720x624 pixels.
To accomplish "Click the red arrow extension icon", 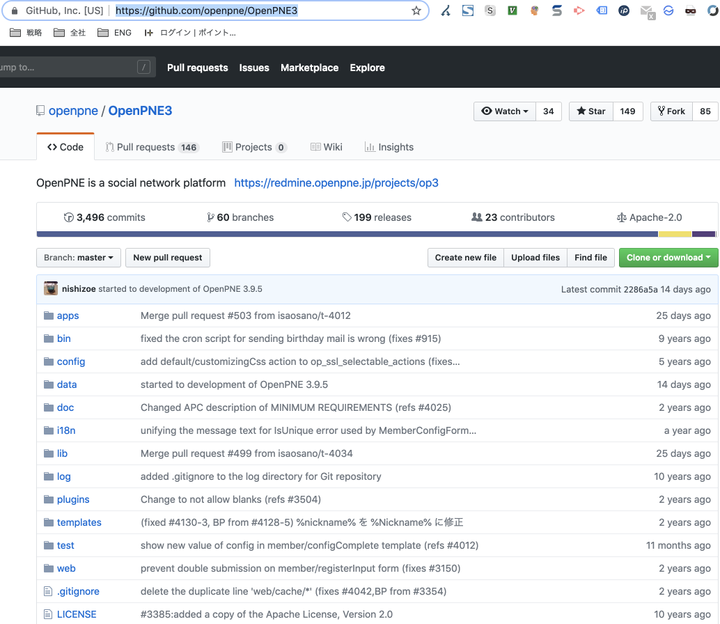I will (579, 10).
